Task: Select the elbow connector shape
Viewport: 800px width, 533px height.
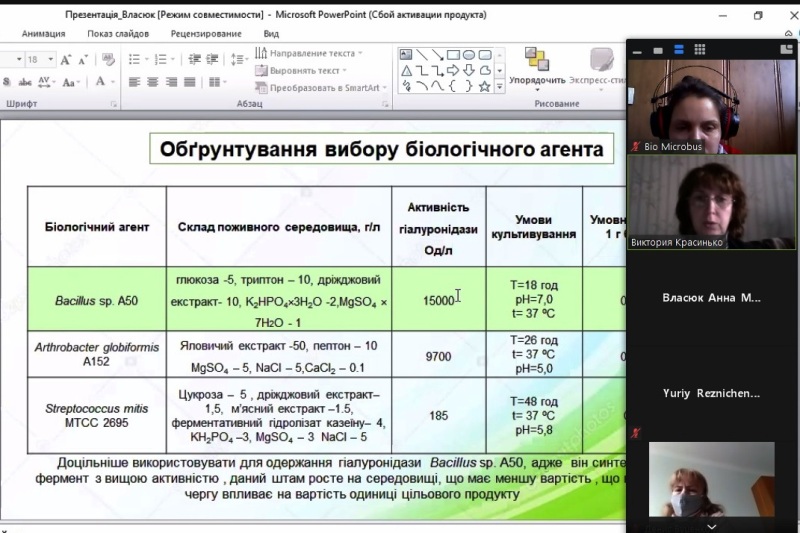Action: tap(422, 70)
